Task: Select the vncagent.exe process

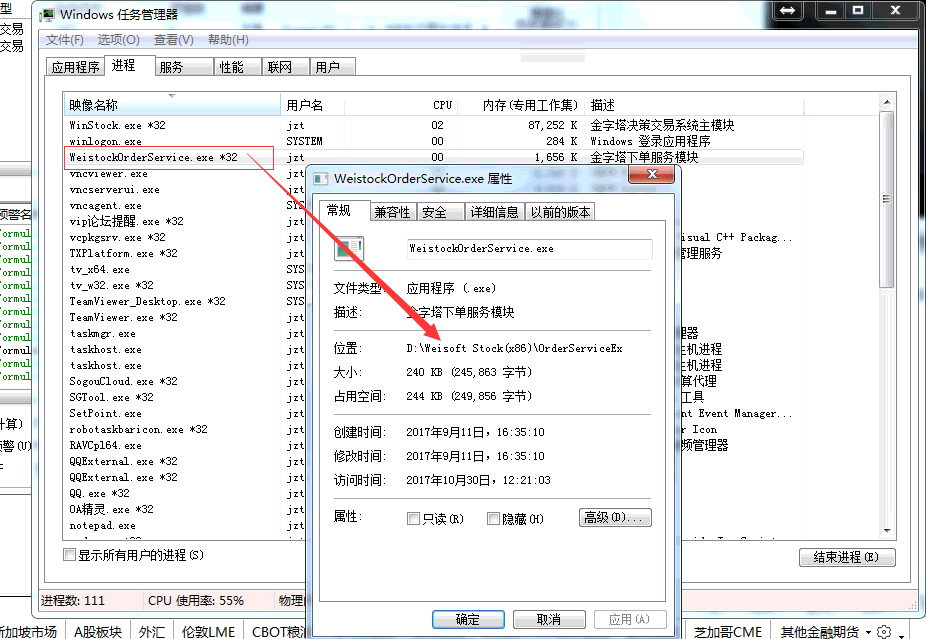Action: [106, 206]
